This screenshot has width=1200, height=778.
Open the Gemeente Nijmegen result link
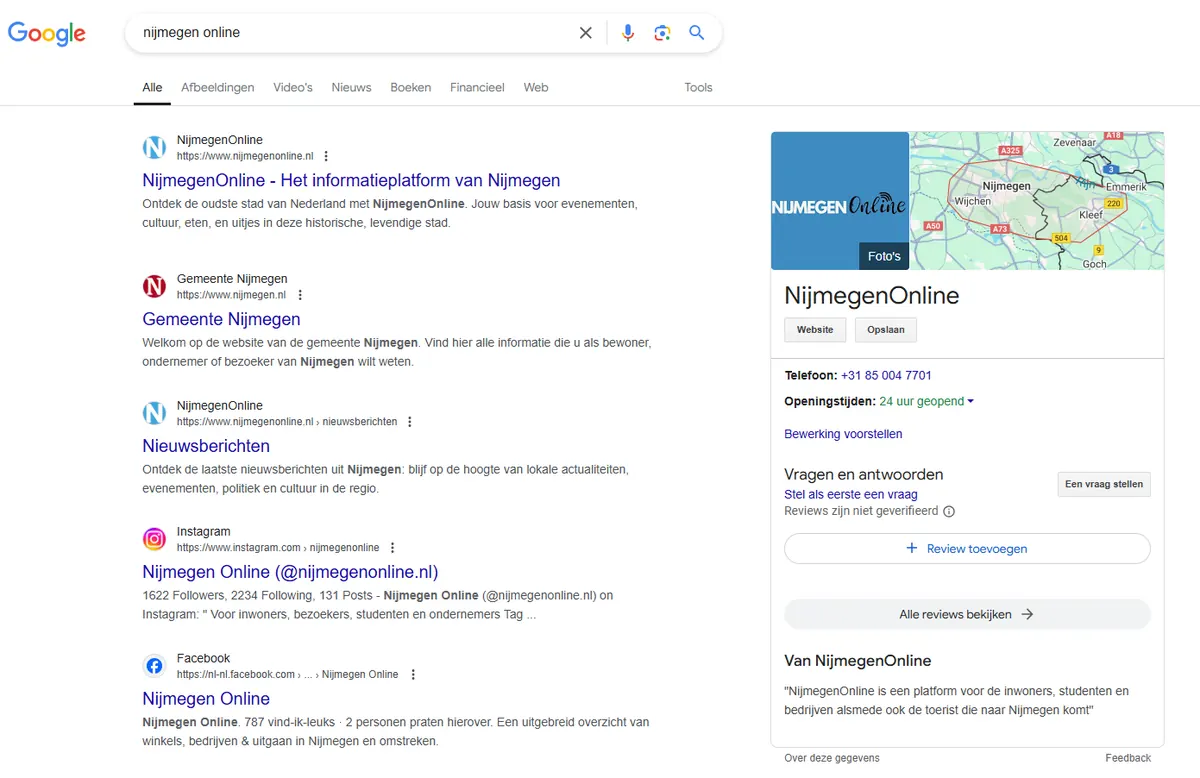tap(221, 319)
